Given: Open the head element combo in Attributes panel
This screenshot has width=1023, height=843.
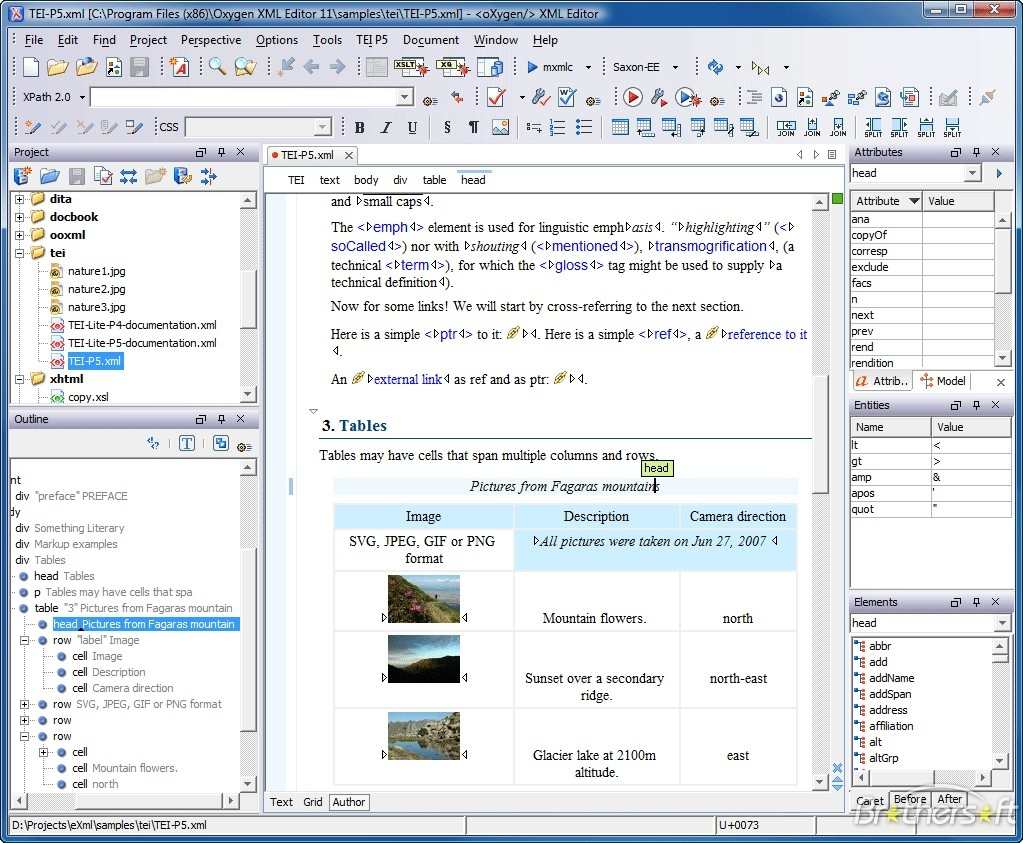Looking at the screenshot, I should [973, 173].
